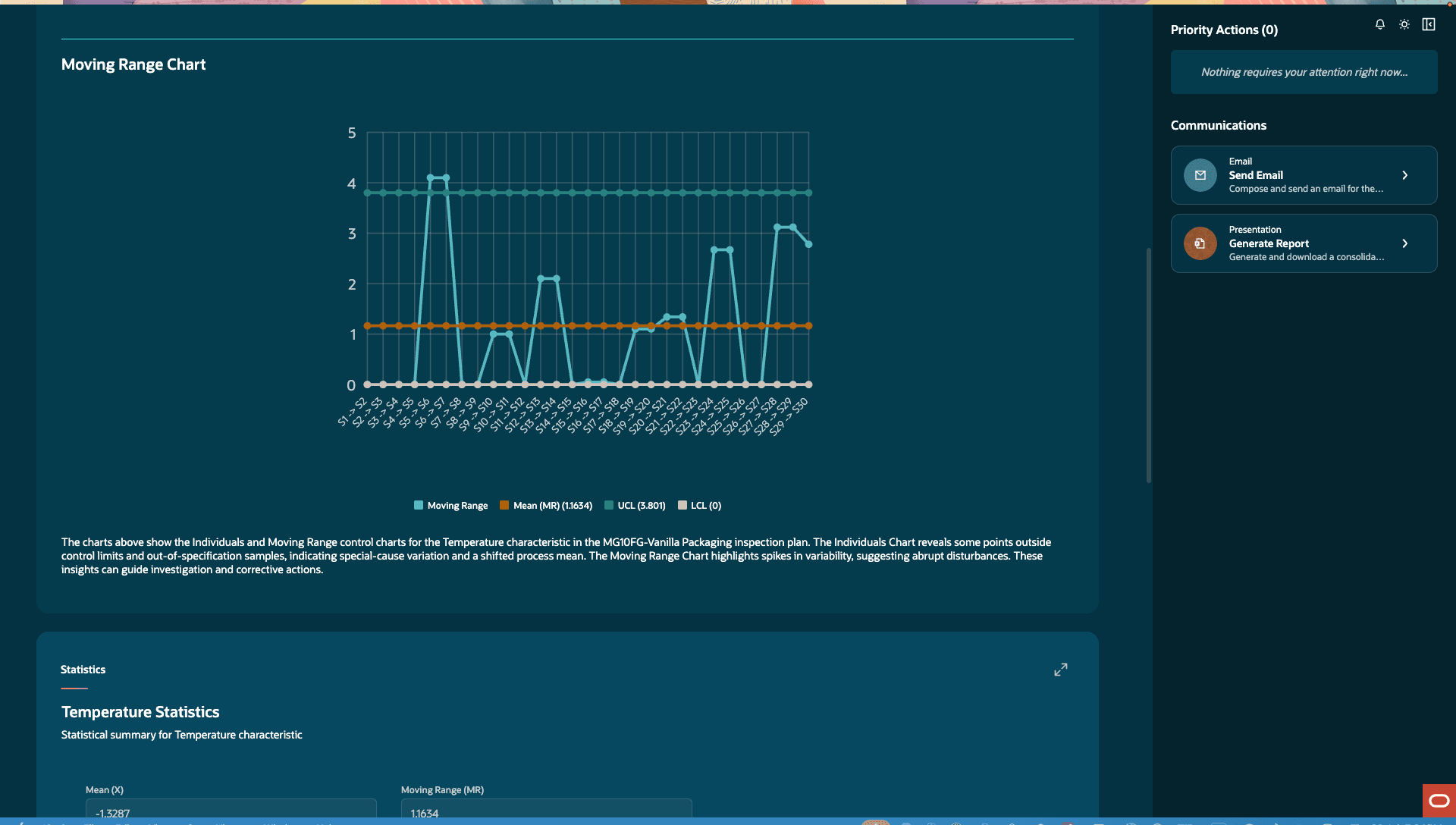Open Send Email chevron arrow
This screenshot has height=825, width=1456.
[x=1405, y=175]
